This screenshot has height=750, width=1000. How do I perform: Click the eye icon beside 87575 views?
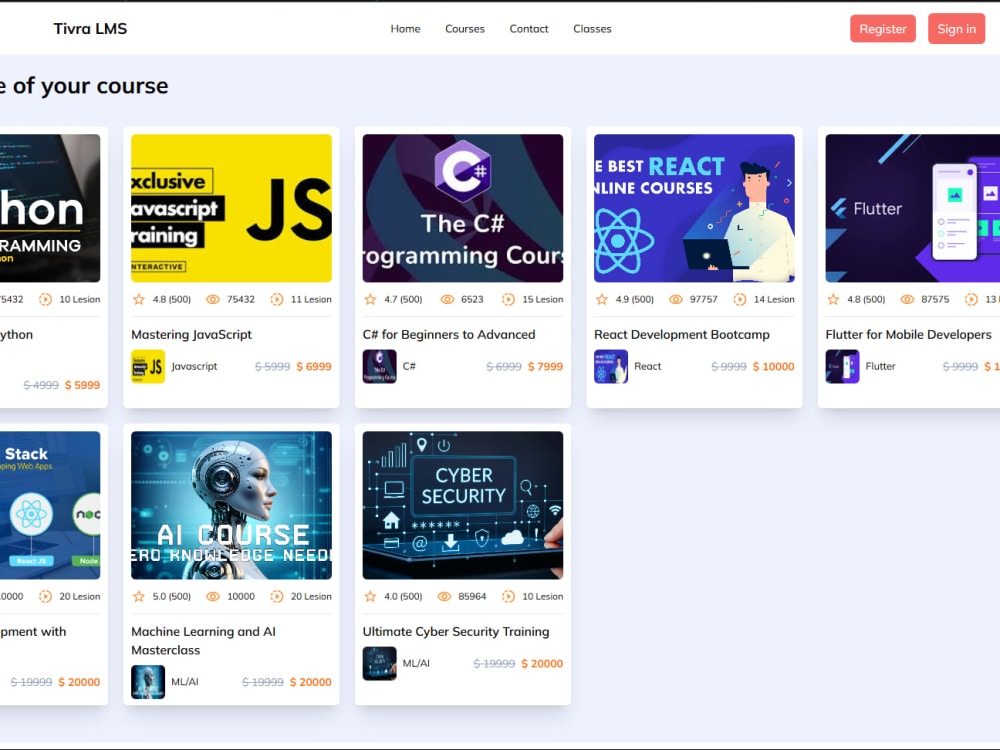pos(907,299)
